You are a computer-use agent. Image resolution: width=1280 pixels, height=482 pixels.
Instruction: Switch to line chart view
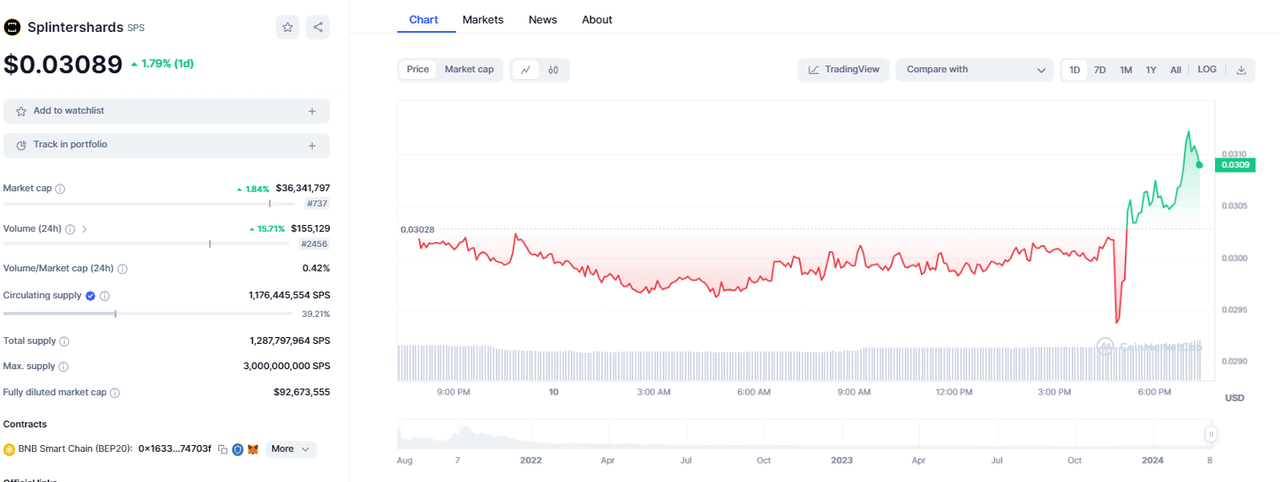526,70
